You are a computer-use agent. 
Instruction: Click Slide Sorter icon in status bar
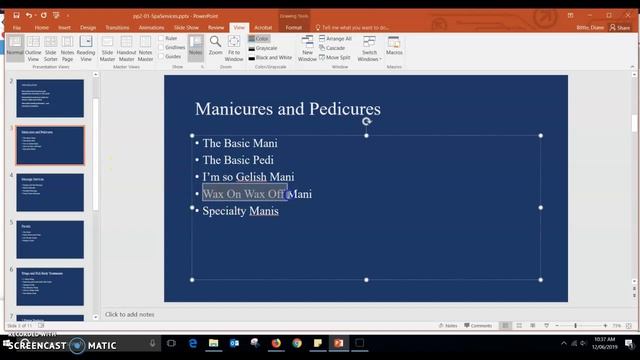(x=519, y=325)
